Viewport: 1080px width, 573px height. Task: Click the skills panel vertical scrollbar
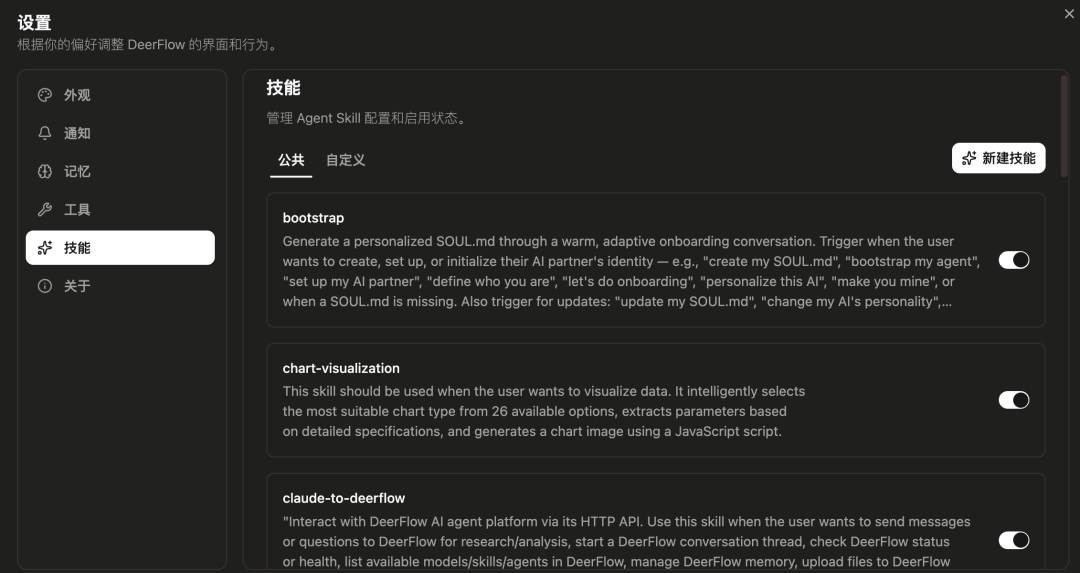pyautogui.click(x=1064, y=125)
